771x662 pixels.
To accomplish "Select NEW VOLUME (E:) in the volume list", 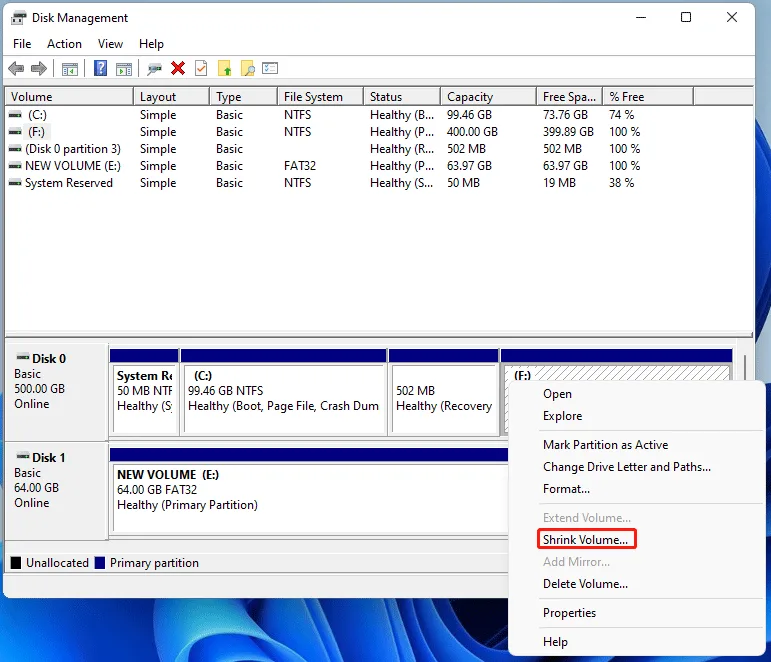I will point(73,166).
